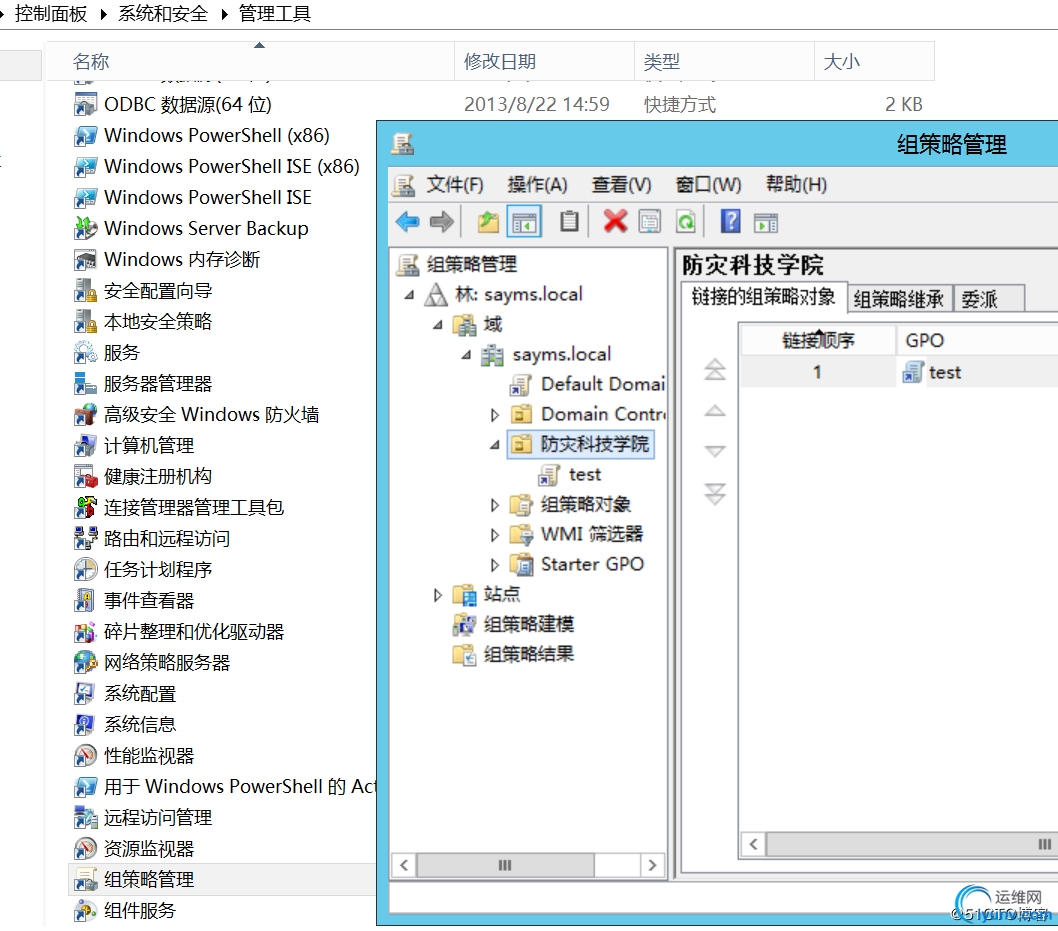The image size is (1058, 931).
Task: Open the 文件(F) menu
Action: pyautogui.click(x=454, y=184)
